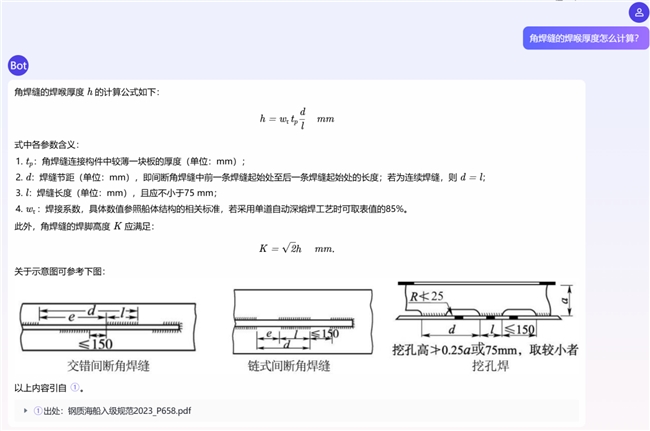
Task: Expand the 出处 source disclosure triangle
Action: pyautogui.click(x=26, y=411)
